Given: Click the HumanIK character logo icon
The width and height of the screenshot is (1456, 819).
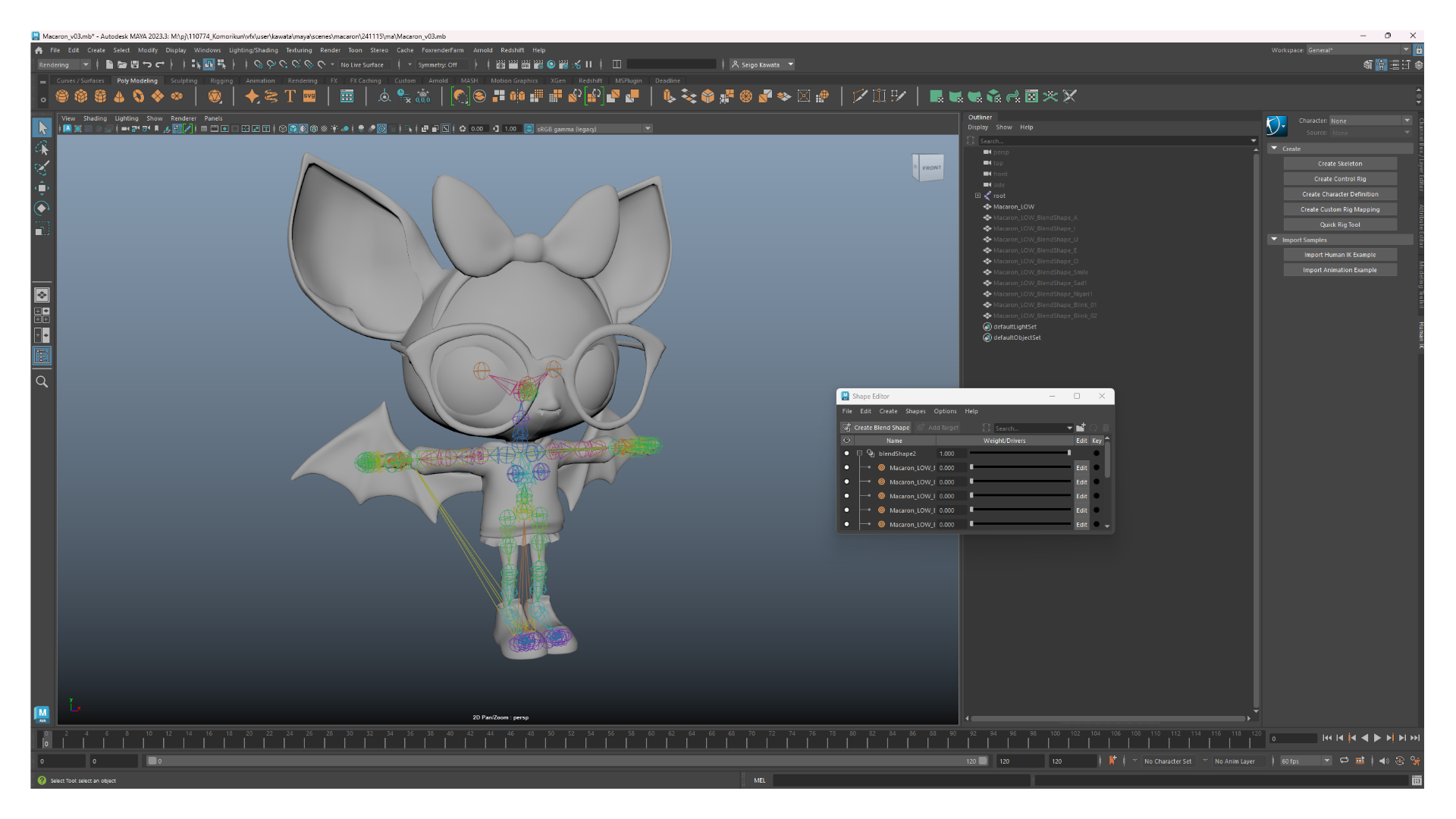Looking at the screenshot, I should point(1276,126).
